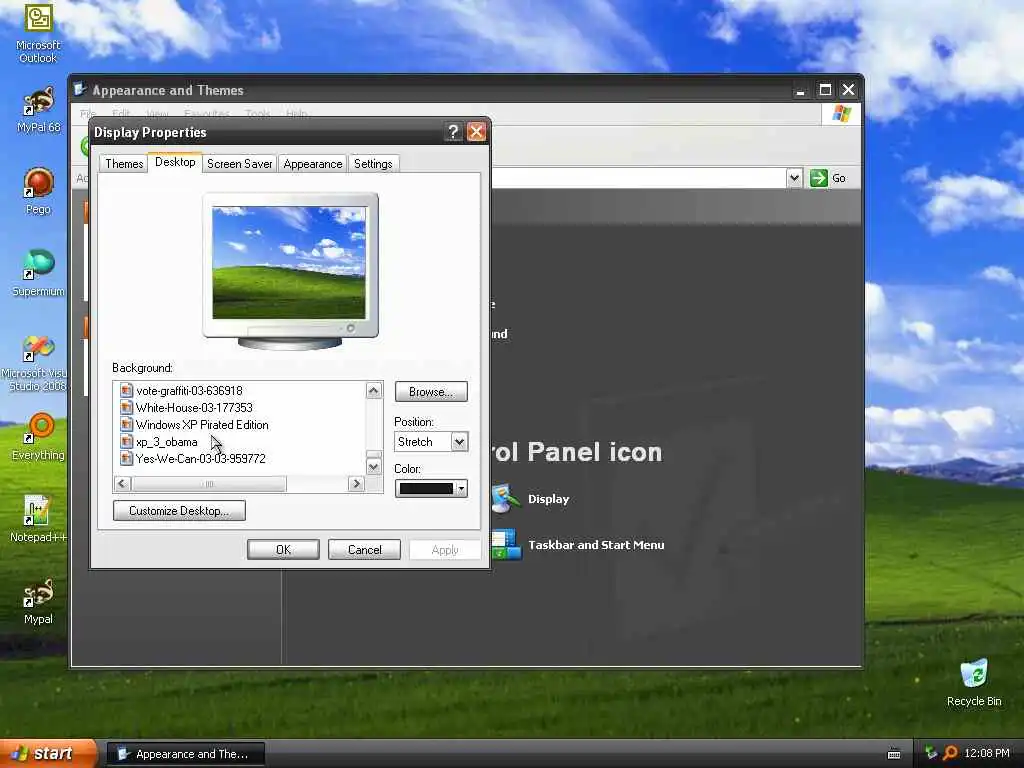Image resolution: width=1024 pixels, height=768 pixels.
Task: Open the Color picker dropdown arrow
Action: [x=461, y=488]
